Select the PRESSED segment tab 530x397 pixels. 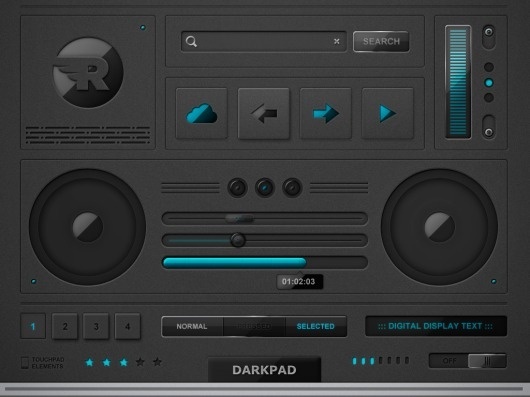(x=254, y=326)
